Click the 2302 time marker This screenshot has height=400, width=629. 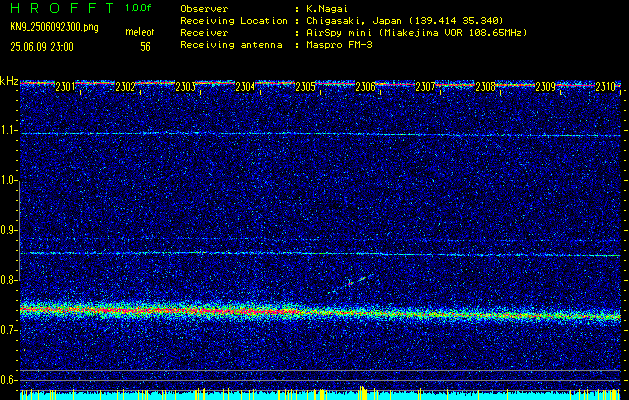point(125,86)
